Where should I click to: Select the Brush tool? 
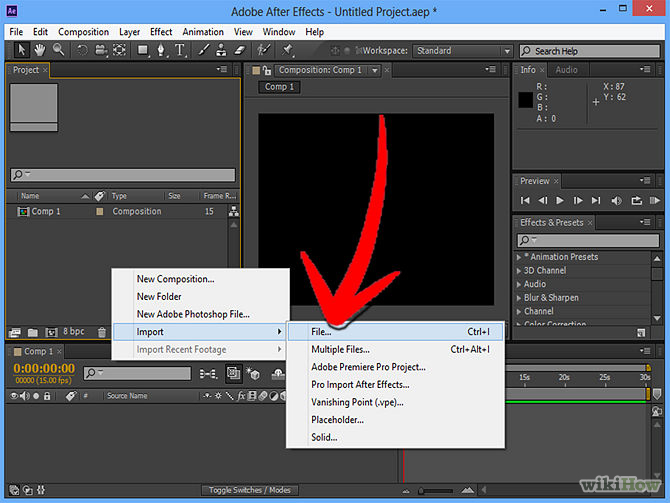(203, 50)
